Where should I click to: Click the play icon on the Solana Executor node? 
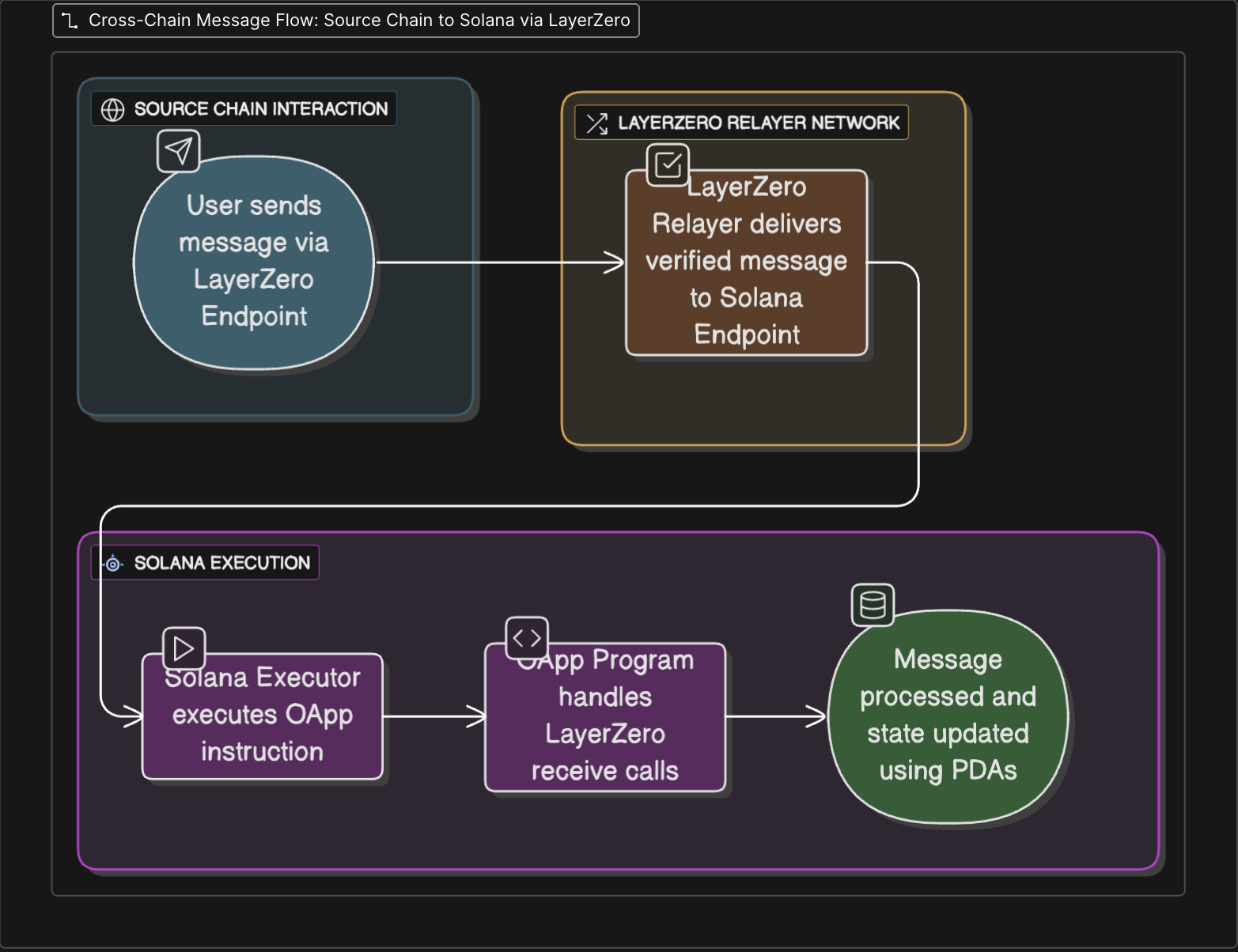click(184, 649)
